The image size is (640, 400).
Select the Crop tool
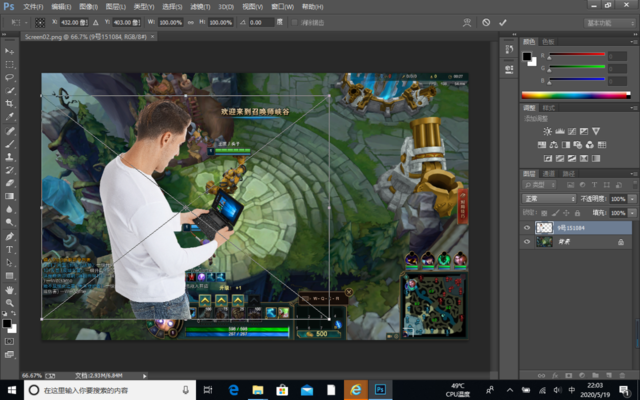pyautogui.click(x=9, y=103)
